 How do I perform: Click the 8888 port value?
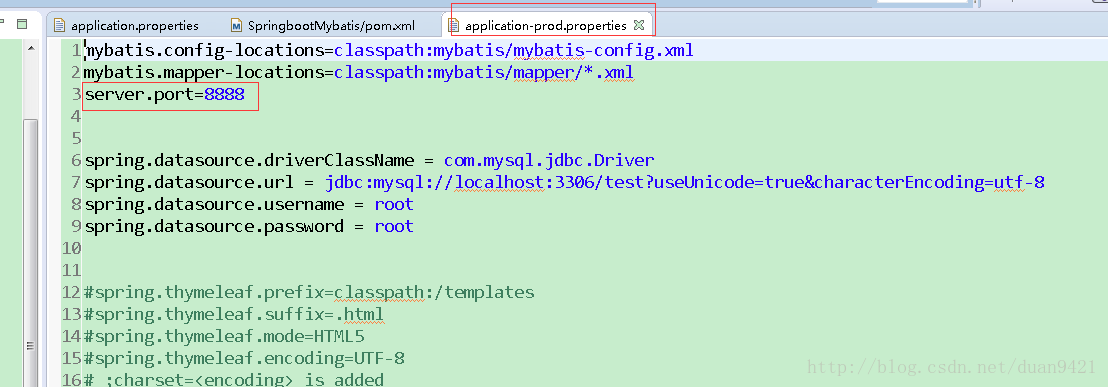coord(224,95)
